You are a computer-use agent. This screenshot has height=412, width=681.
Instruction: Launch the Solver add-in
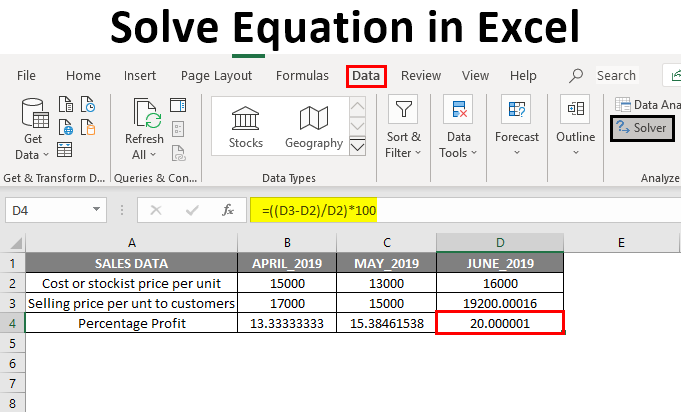642,128
